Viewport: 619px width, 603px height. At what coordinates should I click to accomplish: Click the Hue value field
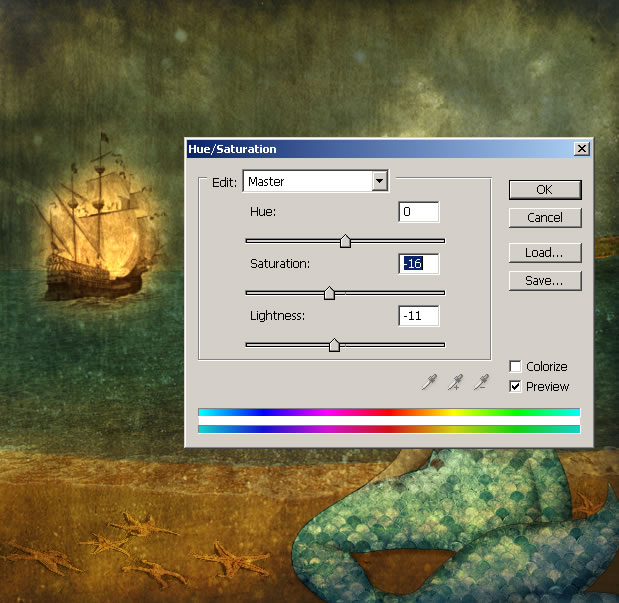tap(419, 212)
